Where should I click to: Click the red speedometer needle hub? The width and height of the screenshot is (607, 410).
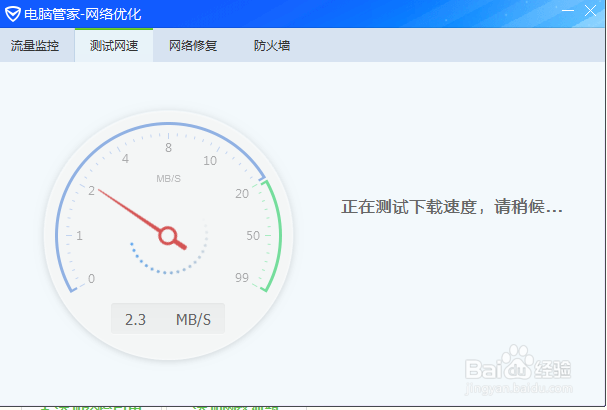click(x=168, y=235)
